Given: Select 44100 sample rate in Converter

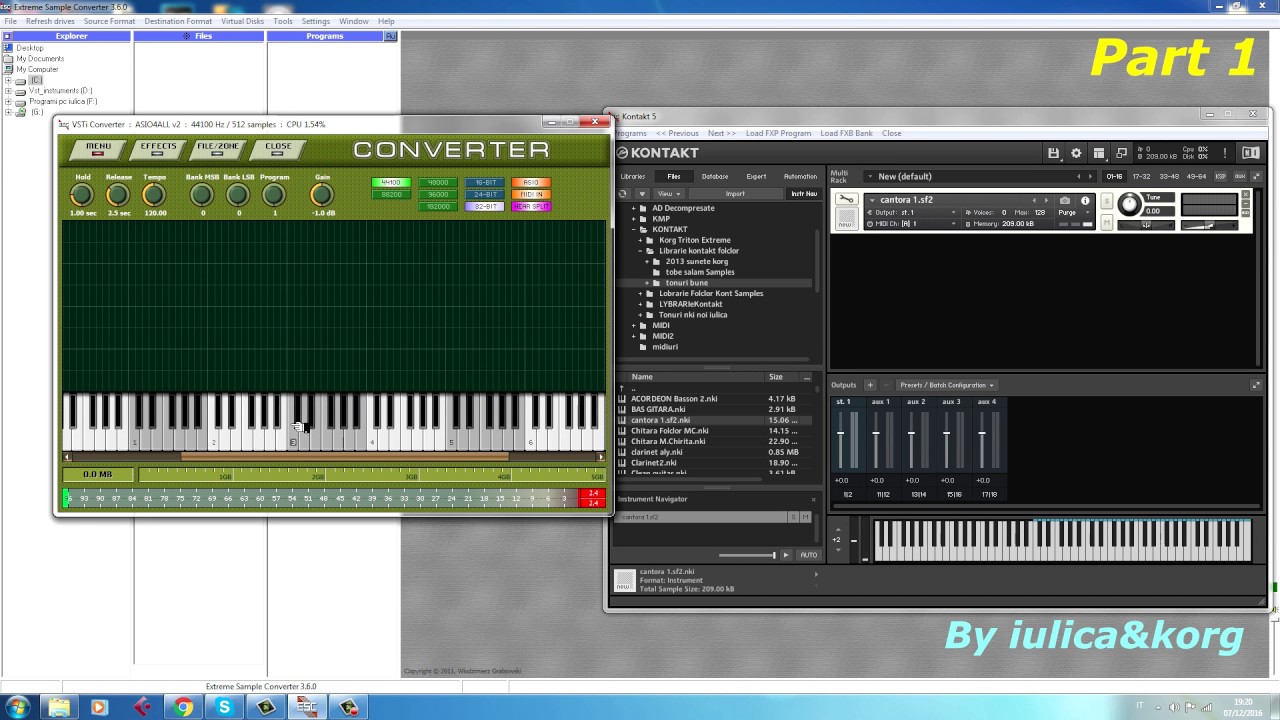Looking at the screenshot, I should tap(390, 183).
